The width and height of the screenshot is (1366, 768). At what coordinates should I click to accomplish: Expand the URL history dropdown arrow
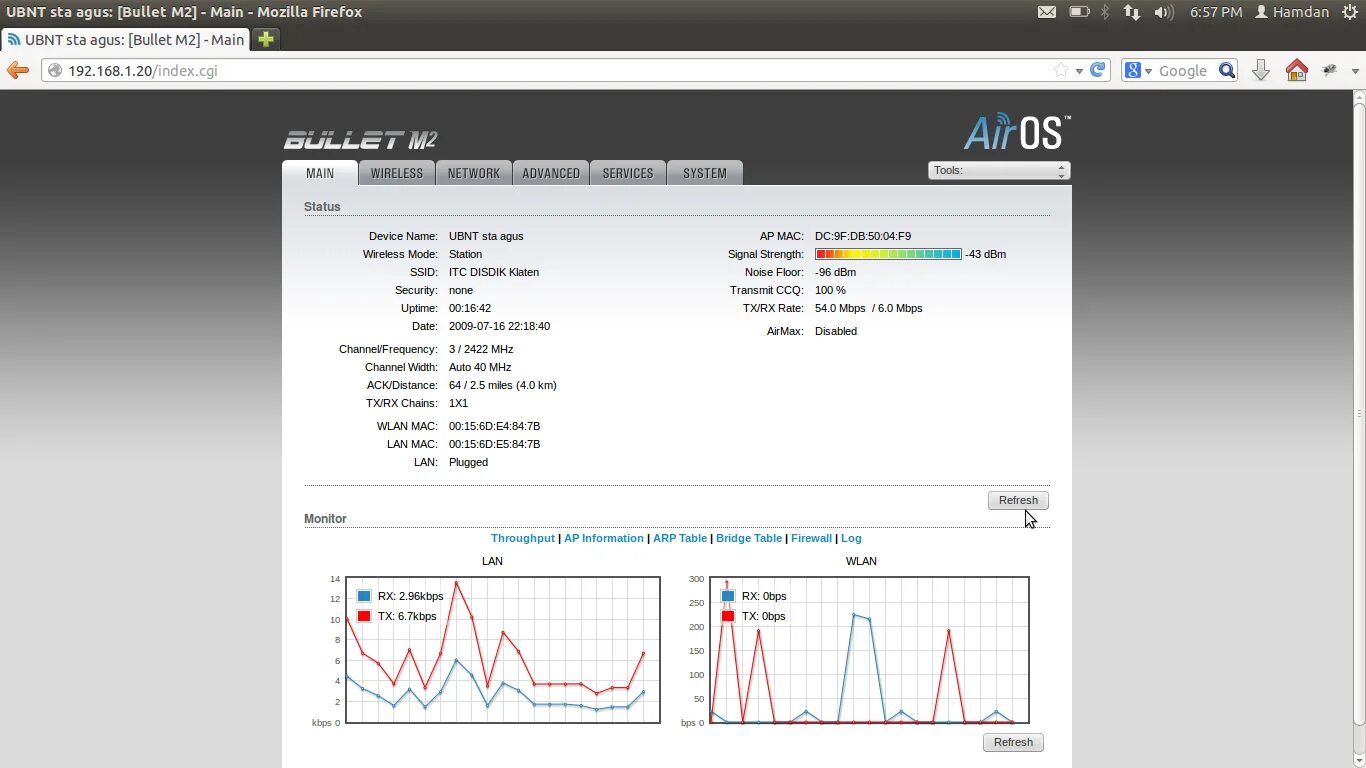(1079, 71)
